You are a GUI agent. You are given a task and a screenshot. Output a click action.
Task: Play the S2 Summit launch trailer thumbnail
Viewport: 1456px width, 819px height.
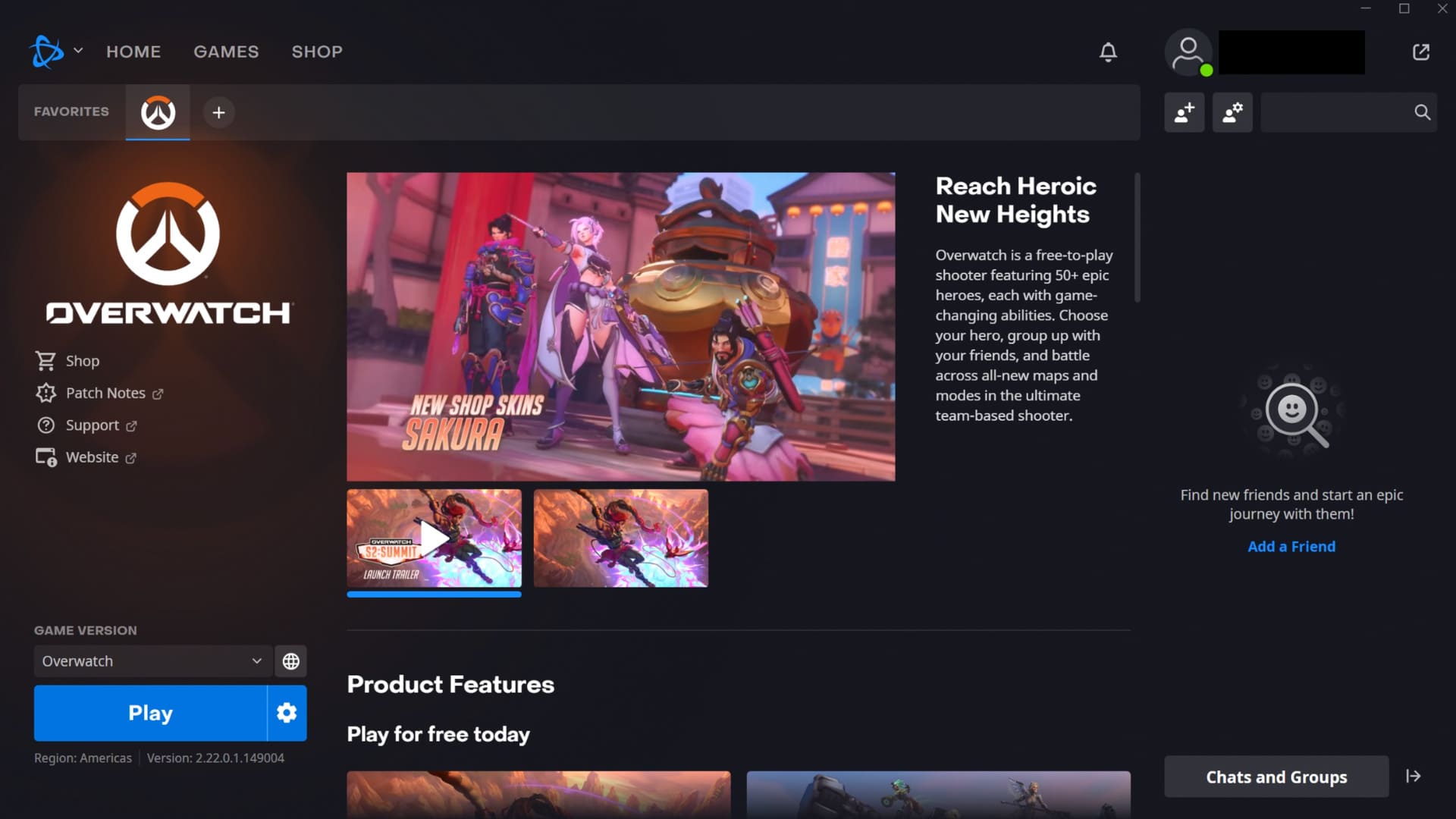point(434,539)
